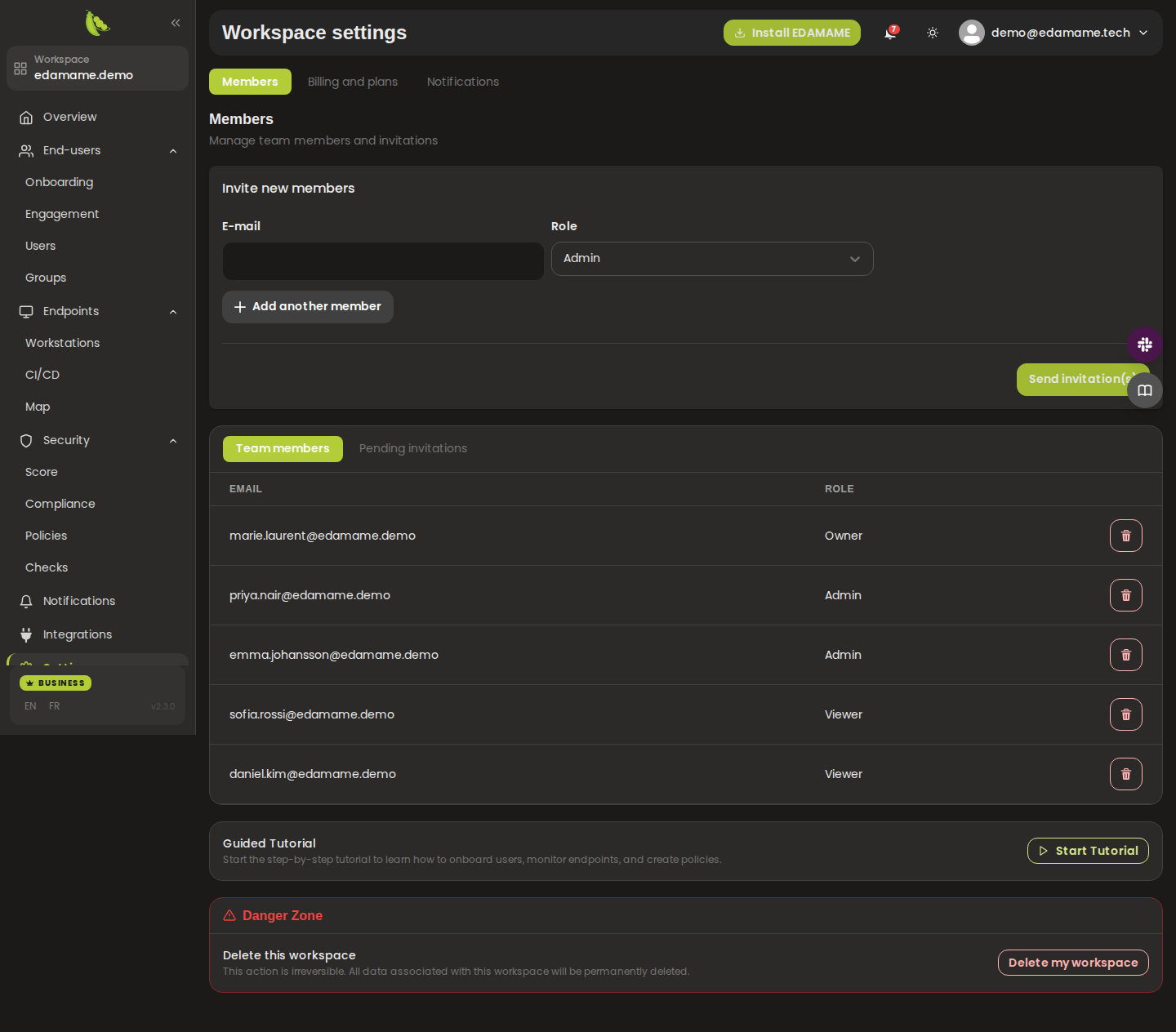Switch language to FR
This screenshot has width=1176, height=1032.
coord(54,706)
